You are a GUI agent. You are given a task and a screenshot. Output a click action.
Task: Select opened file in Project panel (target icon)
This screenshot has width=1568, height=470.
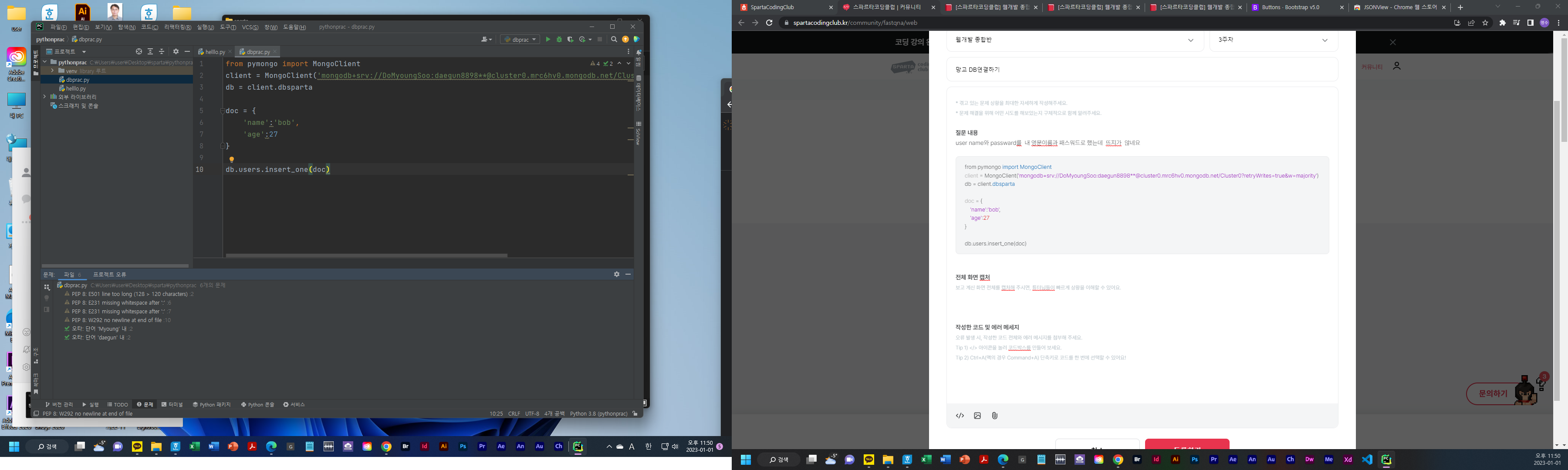[x=139, y=52]
